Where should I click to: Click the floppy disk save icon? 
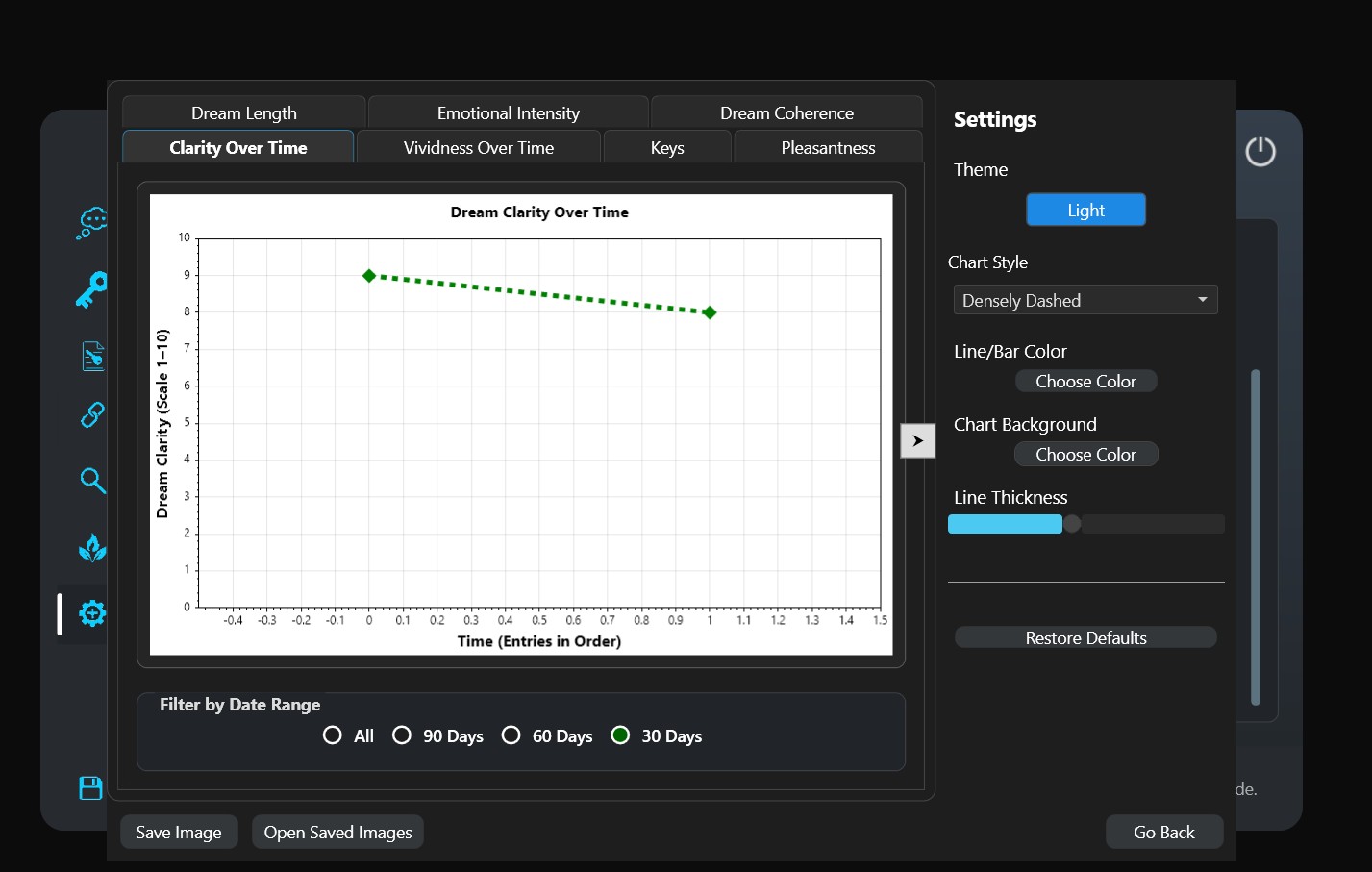click(x=90, y=788)
